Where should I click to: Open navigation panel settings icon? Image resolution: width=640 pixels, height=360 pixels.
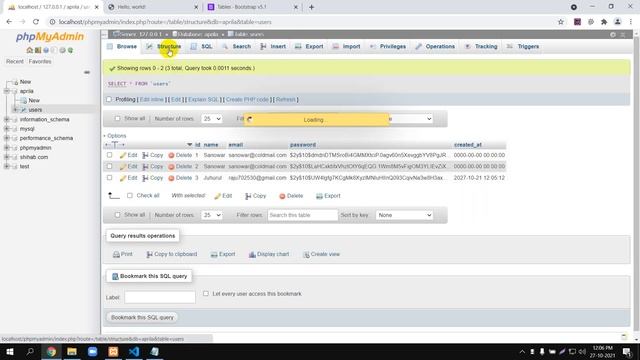[62, 50]
